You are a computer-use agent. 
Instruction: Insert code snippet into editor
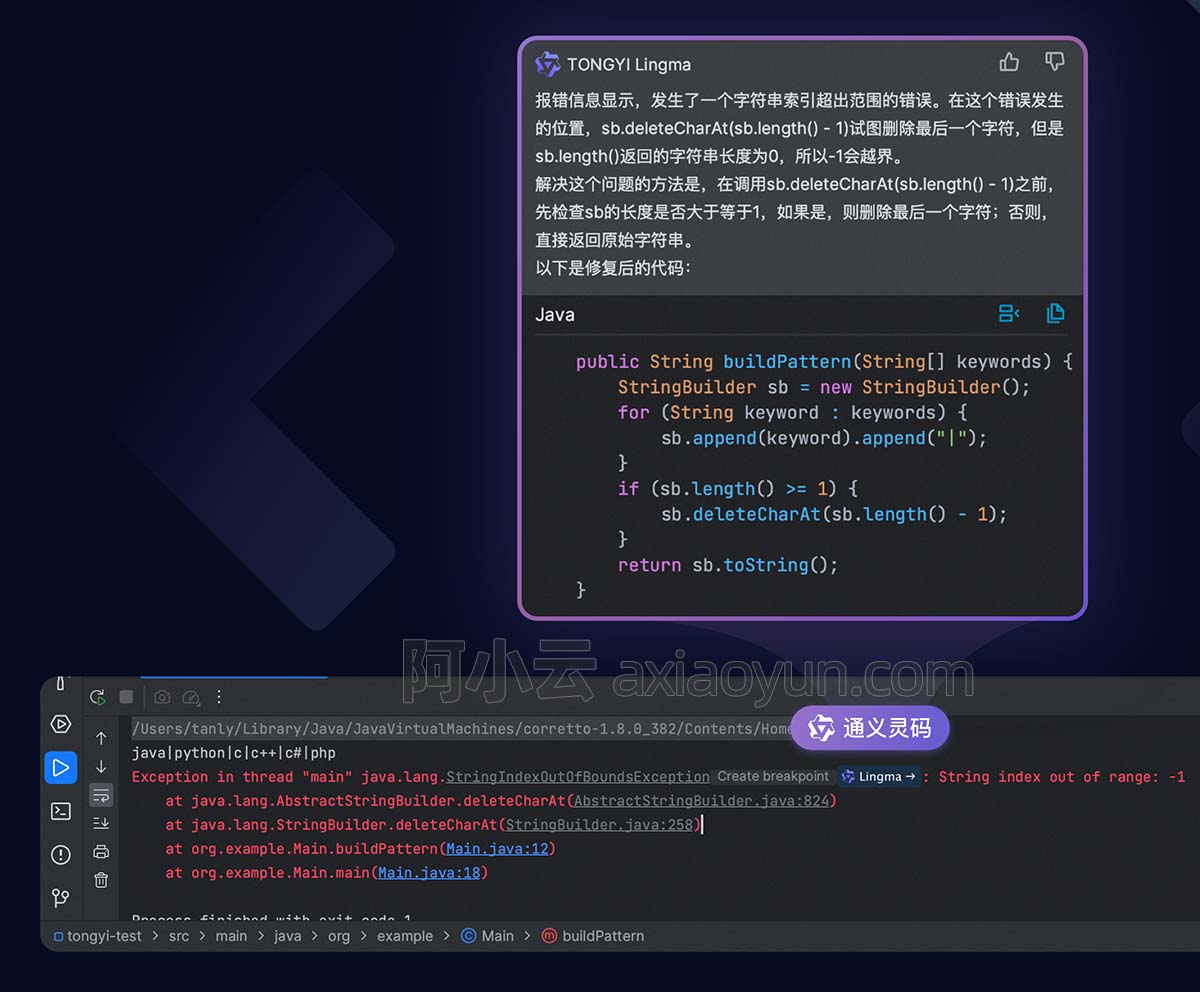click(1009, 314)
